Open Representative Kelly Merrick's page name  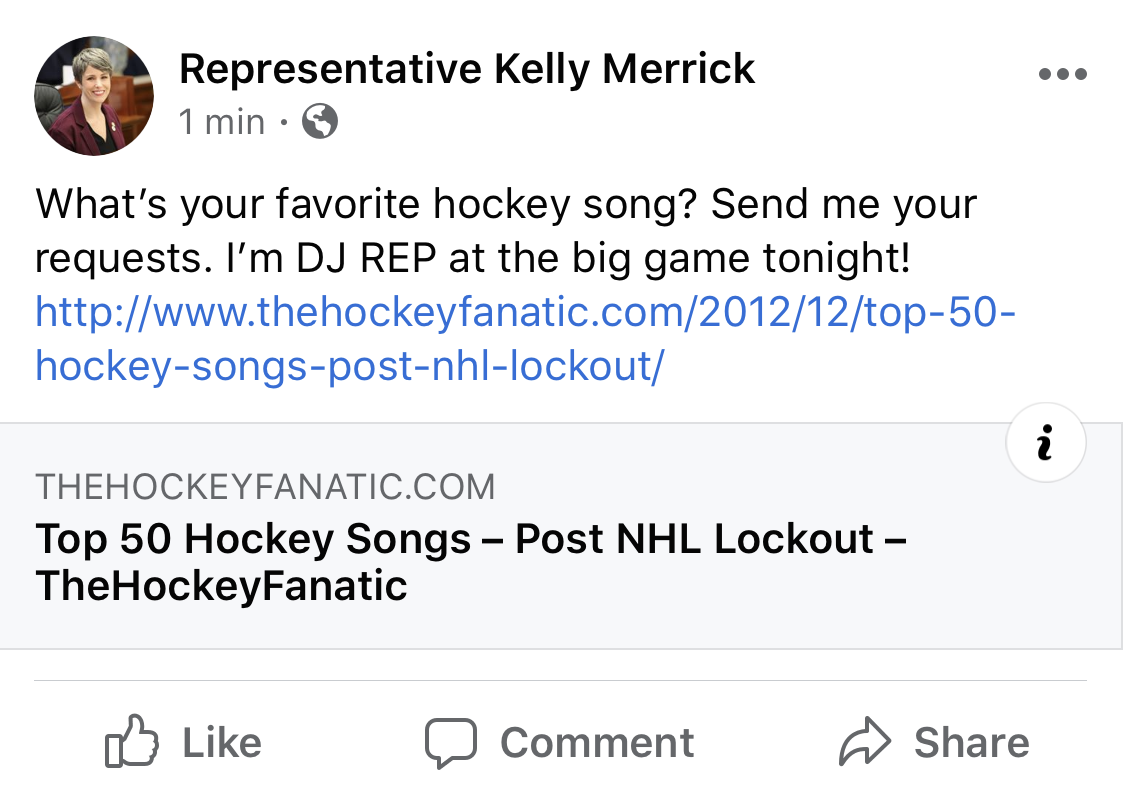(x=466, y=69)
